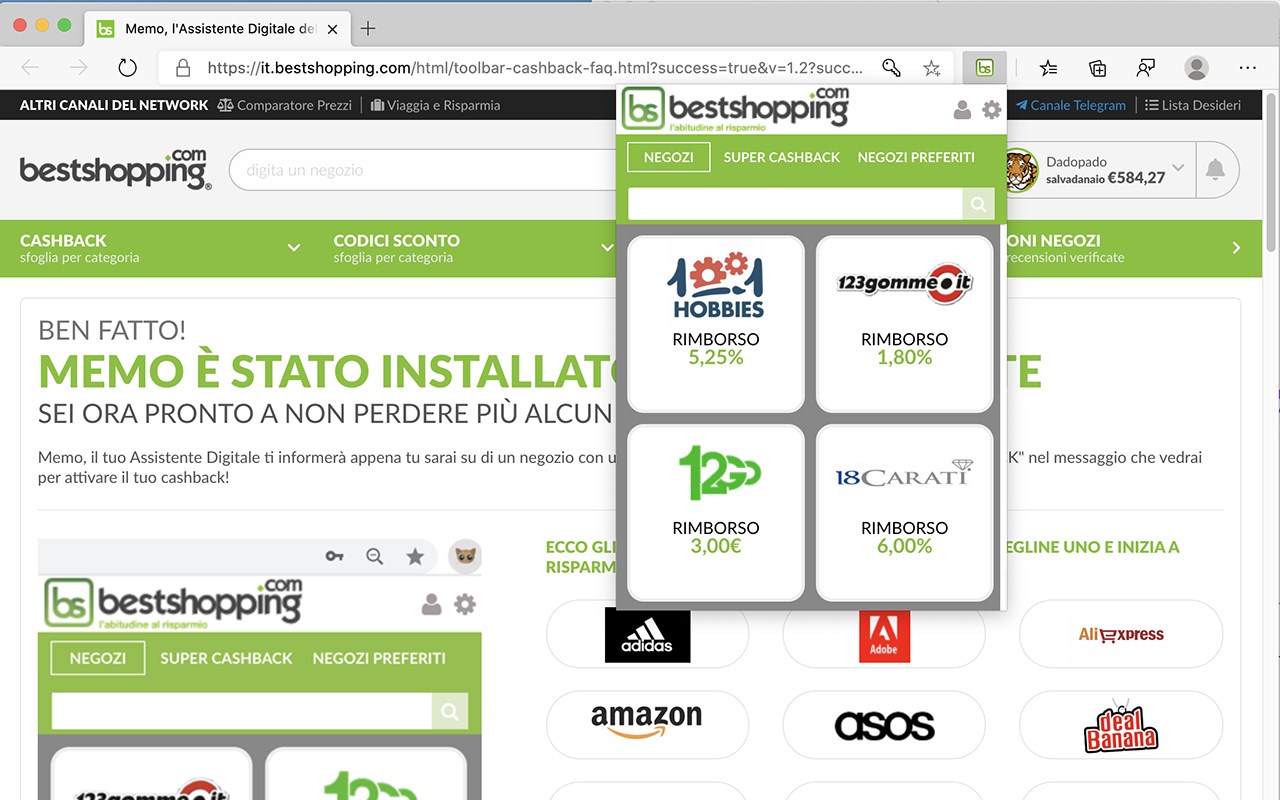Open the collections icon
This screenshot has height=800, width=1280.
(x=1097, y=68)
